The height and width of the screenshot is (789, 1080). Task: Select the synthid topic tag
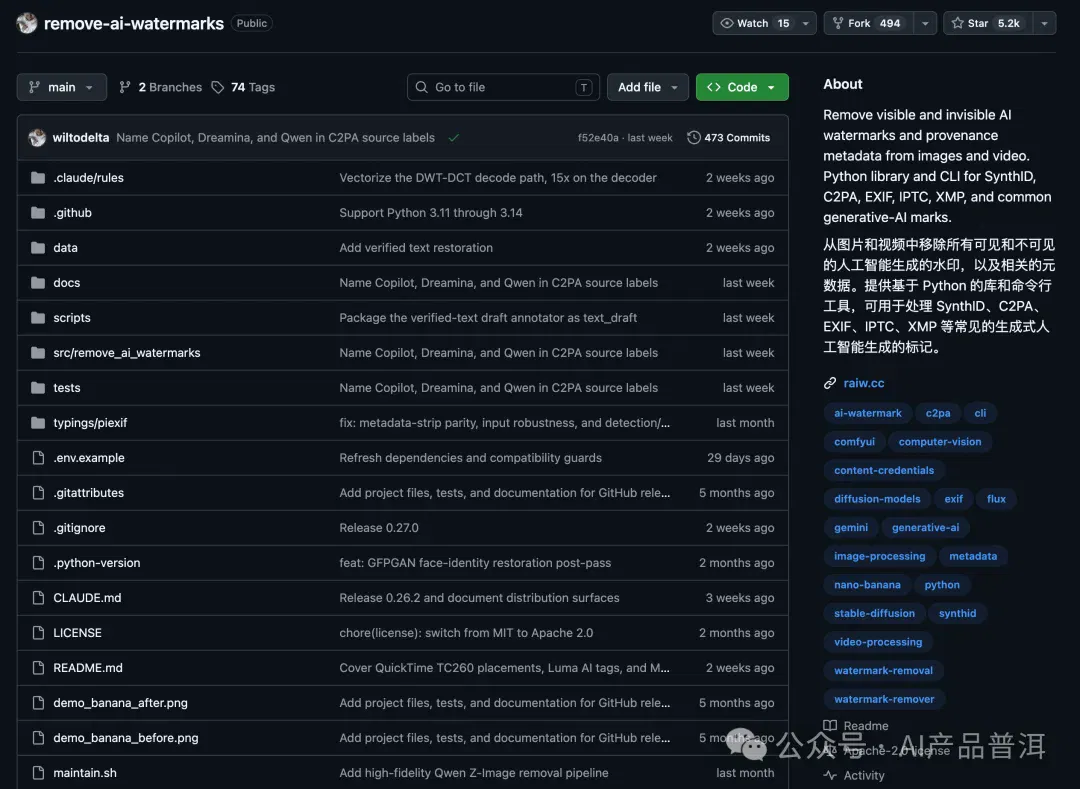click(x=957, y=613)
